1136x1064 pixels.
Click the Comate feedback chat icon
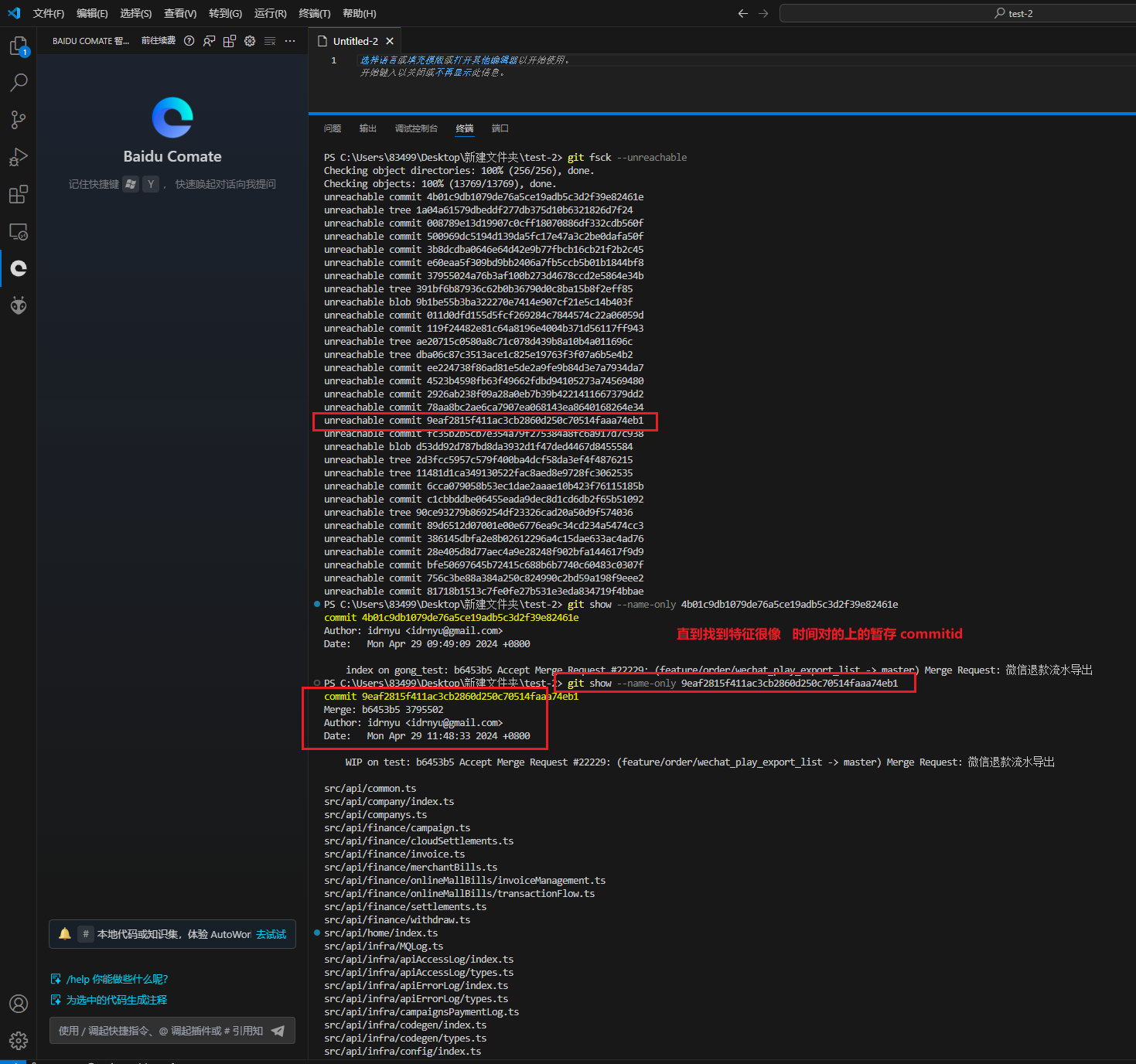click(209, 41)
